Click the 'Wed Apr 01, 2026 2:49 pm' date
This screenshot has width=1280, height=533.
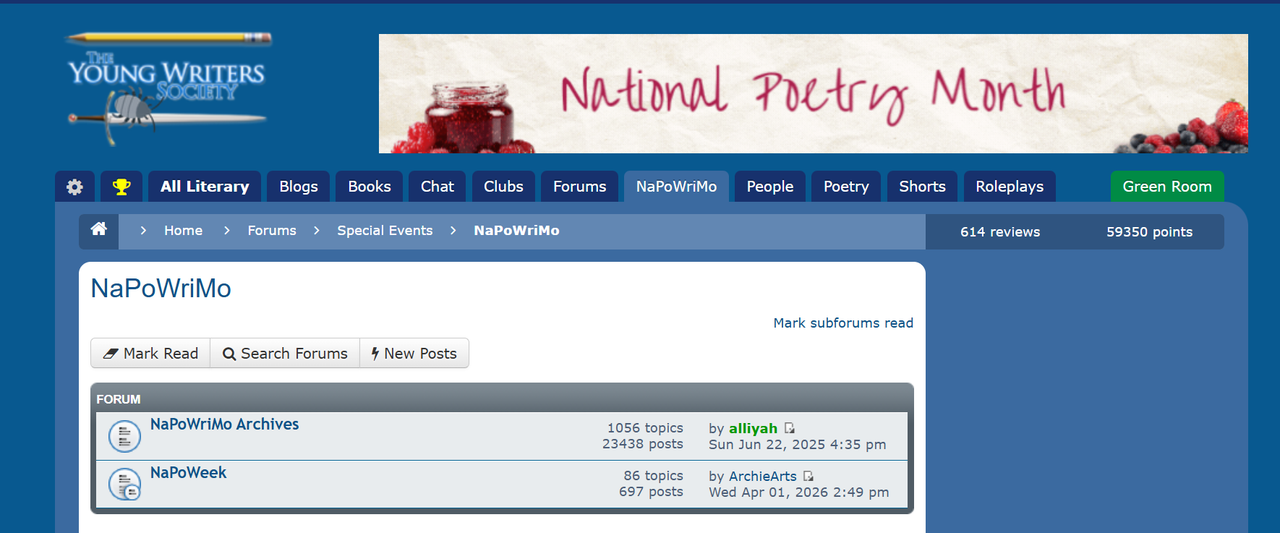799,492
